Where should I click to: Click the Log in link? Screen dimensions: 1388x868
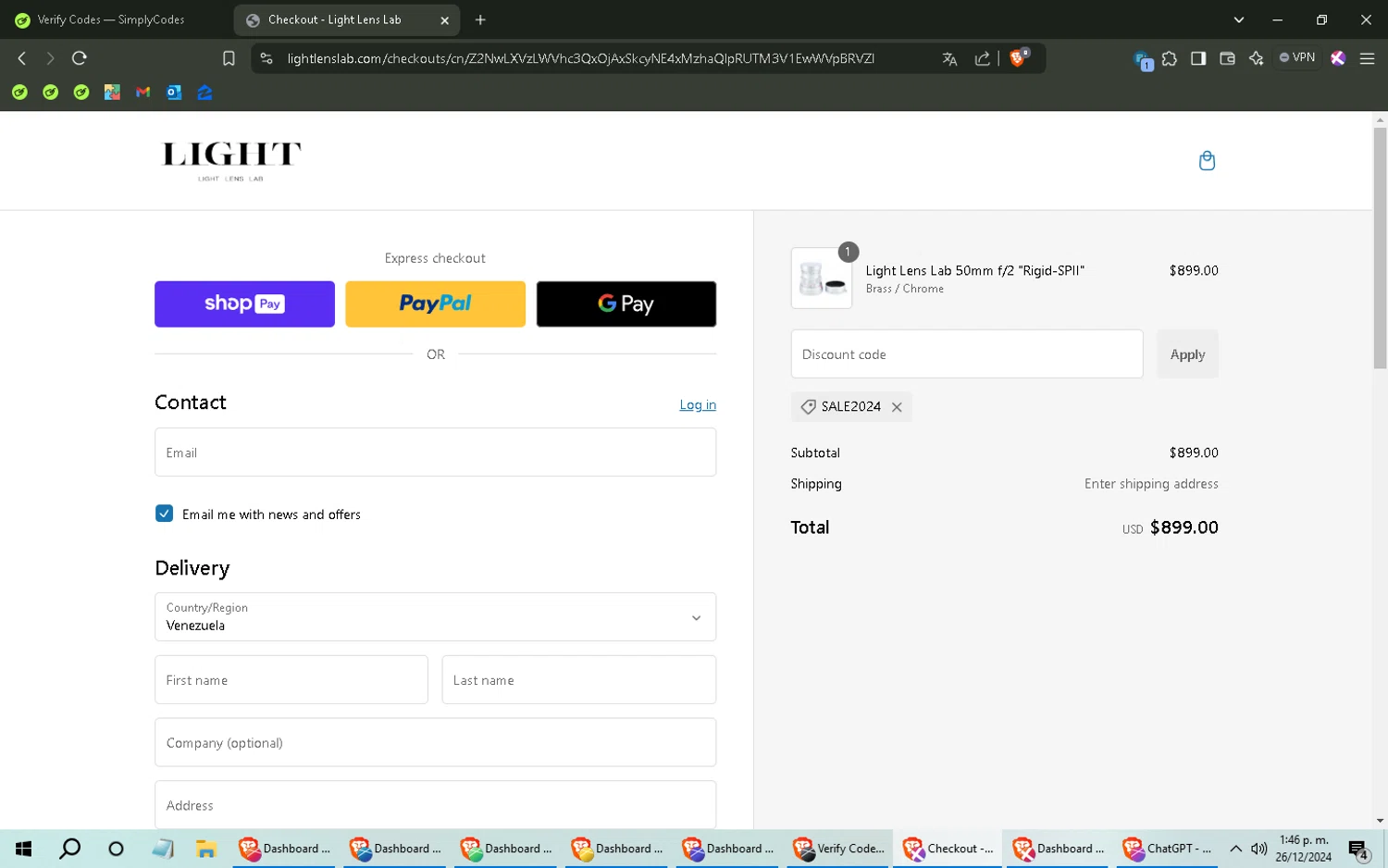click(698, 405)
